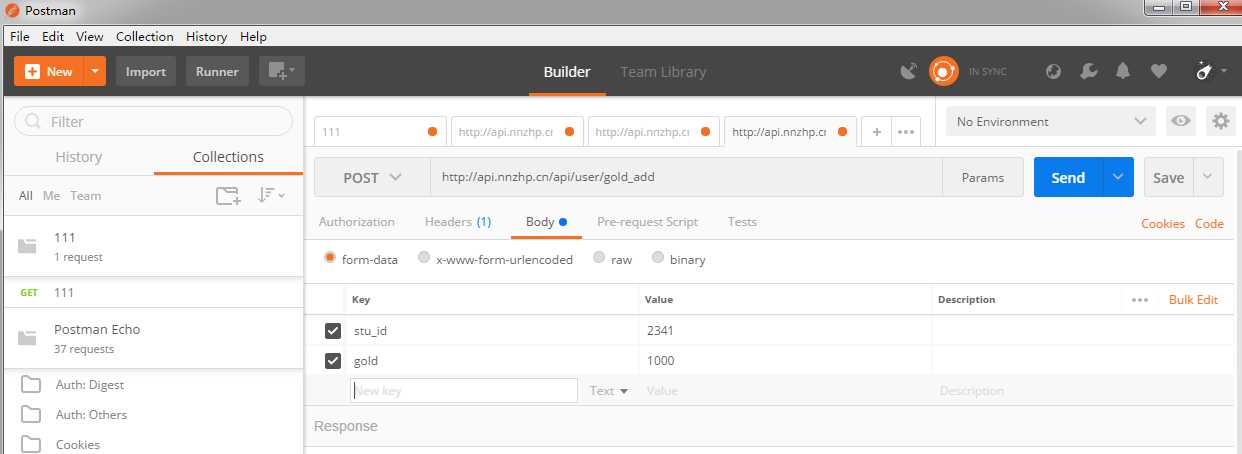
Task: Switch to the Team Library tab
Action: pos(663,72)
